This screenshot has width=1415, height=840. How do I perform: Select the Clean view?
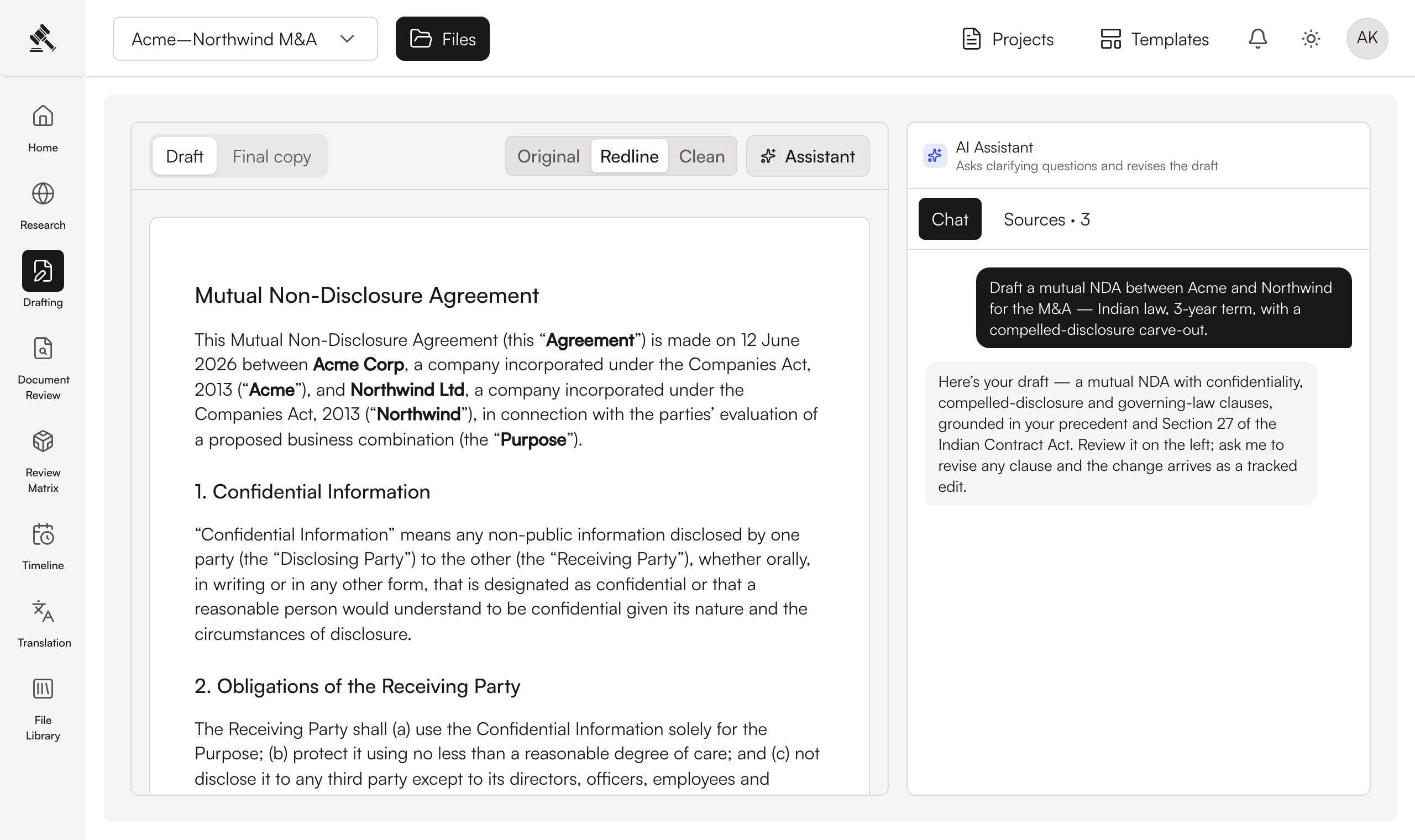pyautogui.click(x=702, y=156)
